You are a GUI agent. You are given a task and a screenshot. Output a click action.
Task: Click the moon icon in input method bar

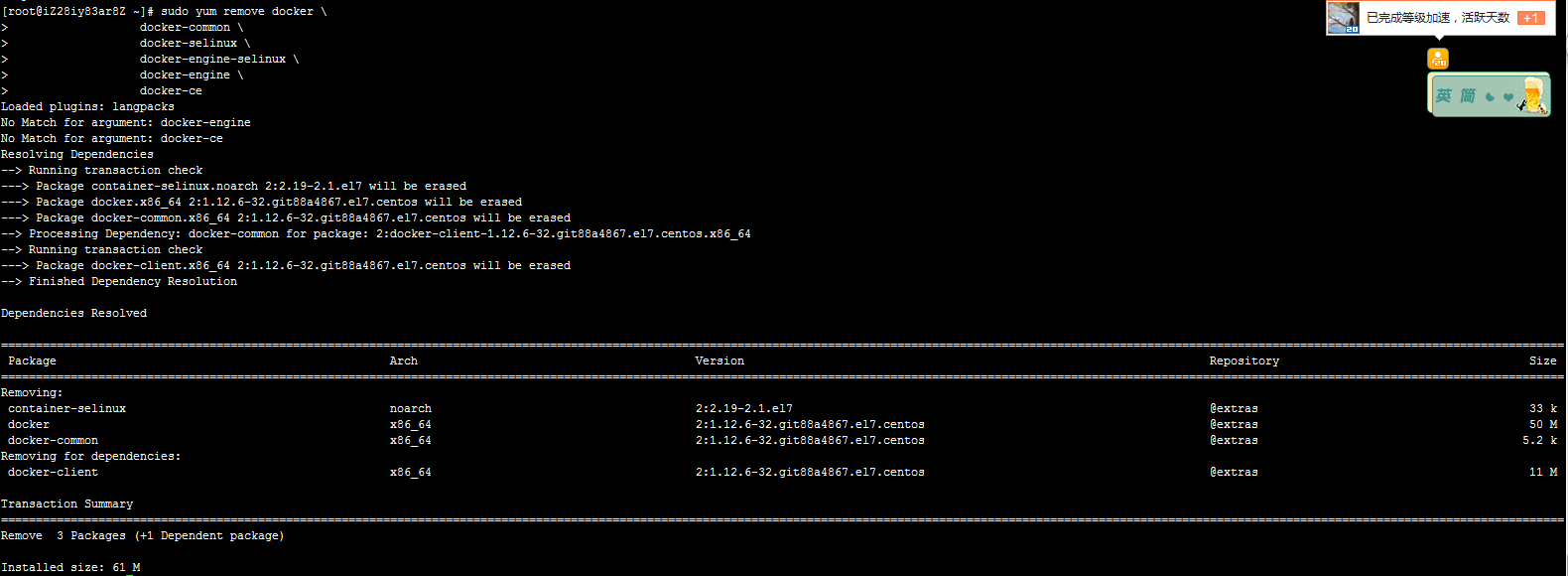[1490, 97]
